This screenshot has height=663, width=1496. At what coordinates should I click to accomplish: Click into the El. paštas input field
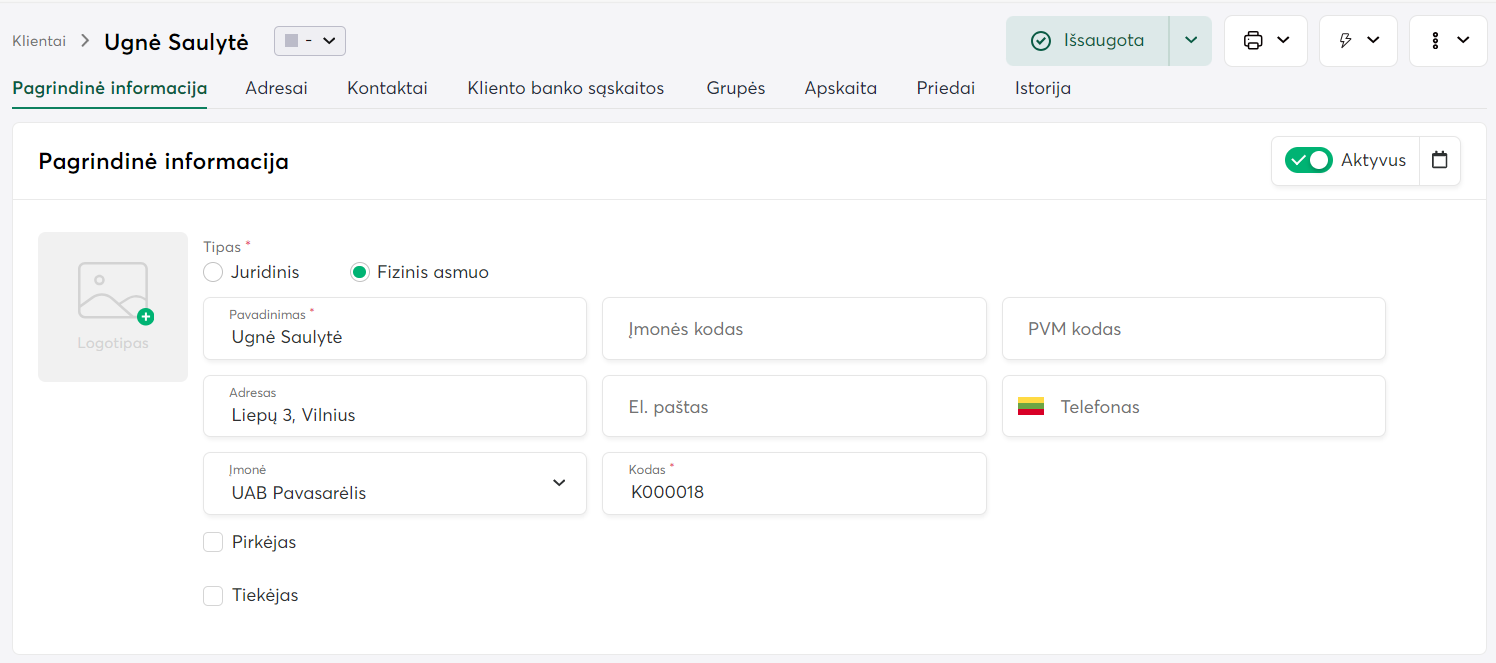click(794, 407)
